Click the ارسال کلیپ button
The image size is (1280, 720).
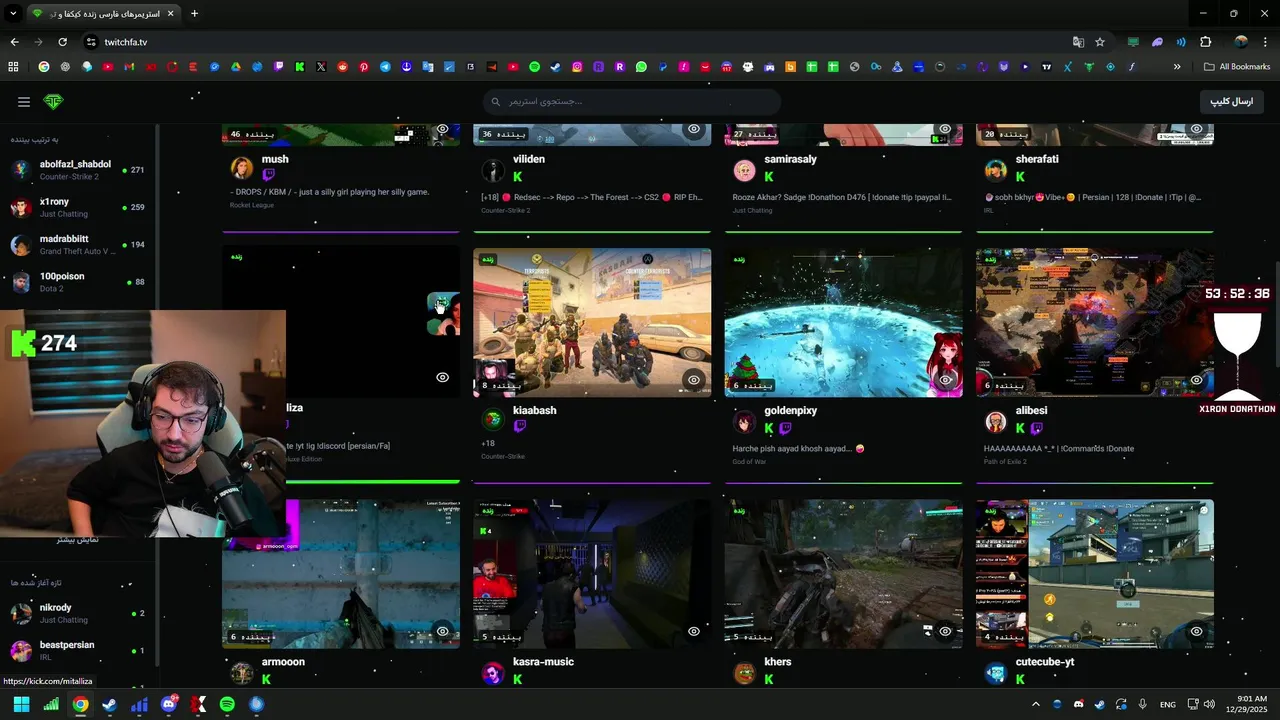1232,102
